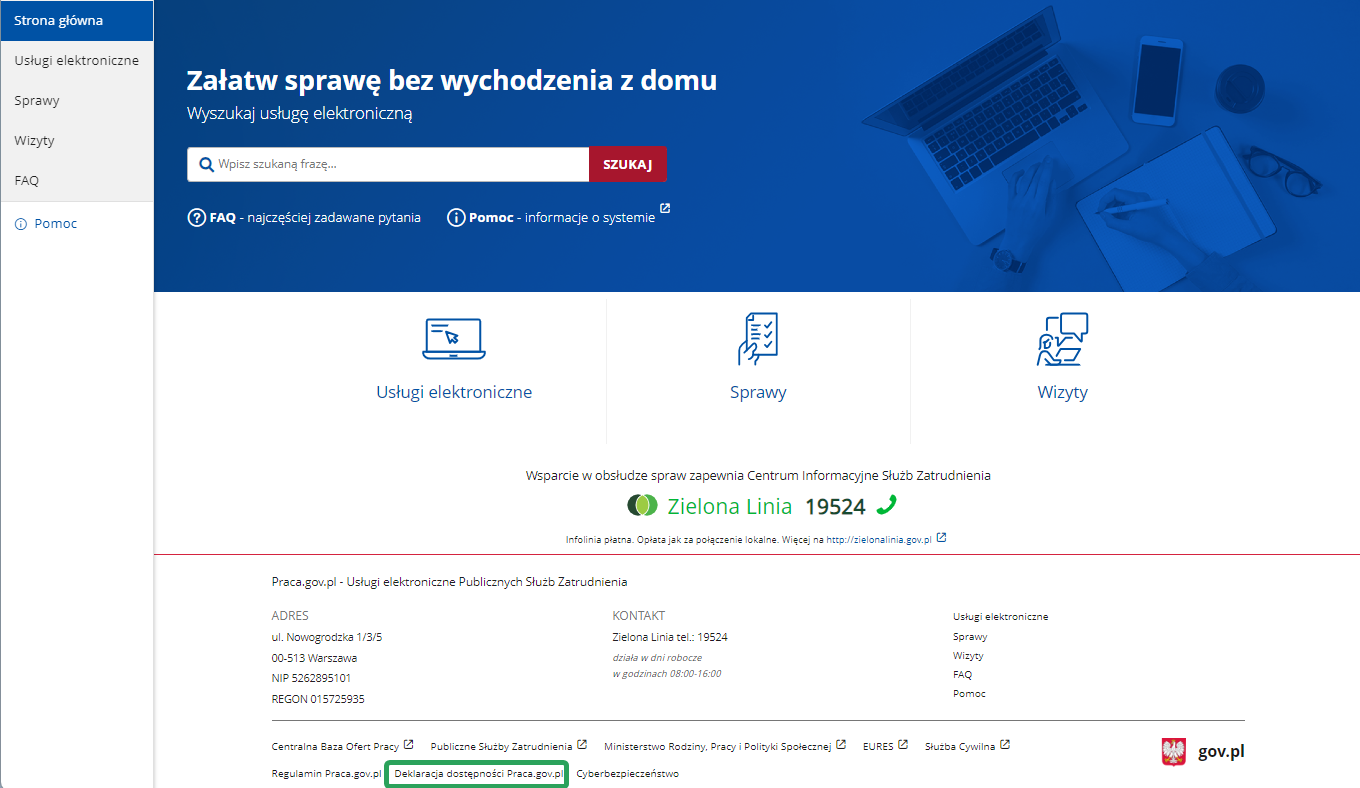Click the REGON 015725935 text
This screenshot has width=1360, height=788.
(x=318, y=699)
